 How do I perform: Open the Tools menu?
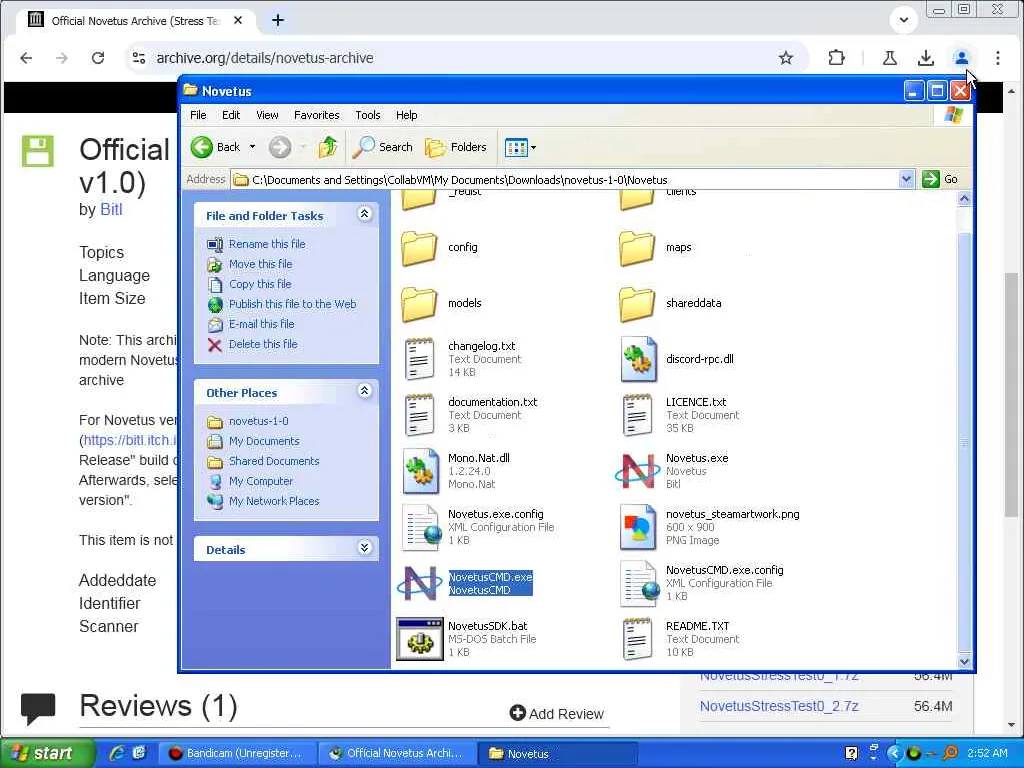click(368, 115)
